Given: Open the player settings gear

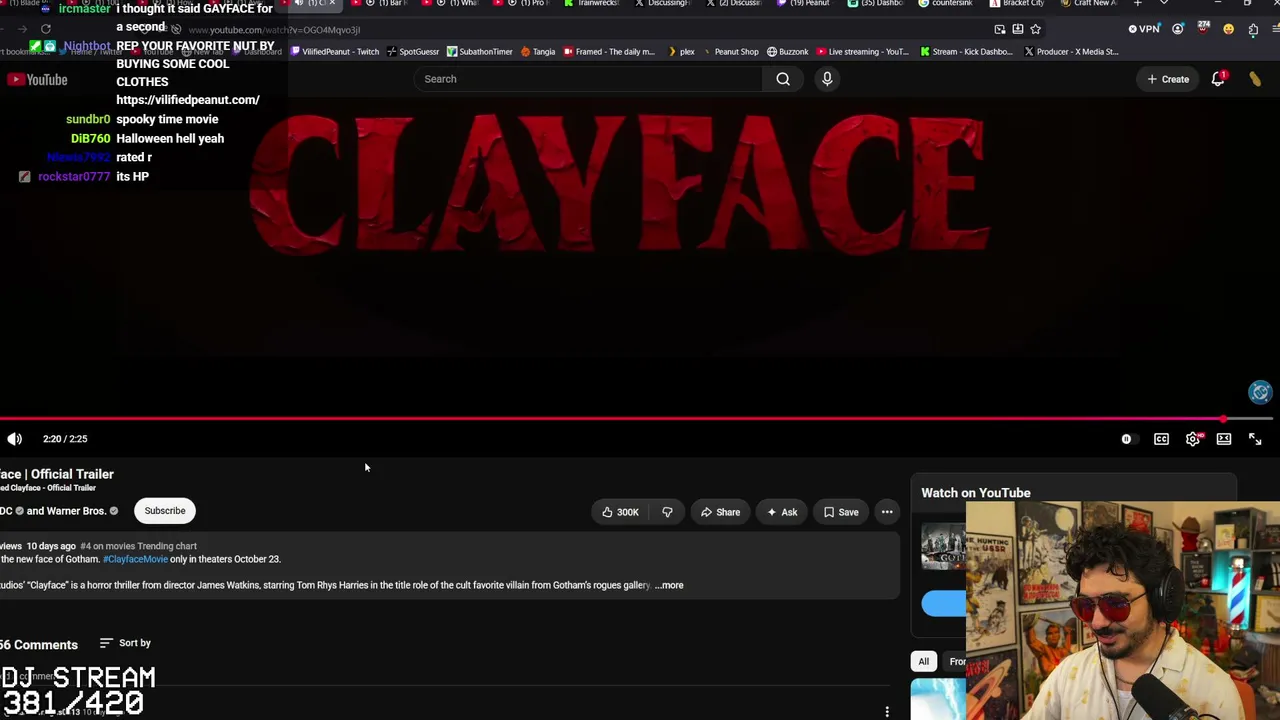Looking at the screenshot, I should pyautogui.click(x=1193, y=439).
